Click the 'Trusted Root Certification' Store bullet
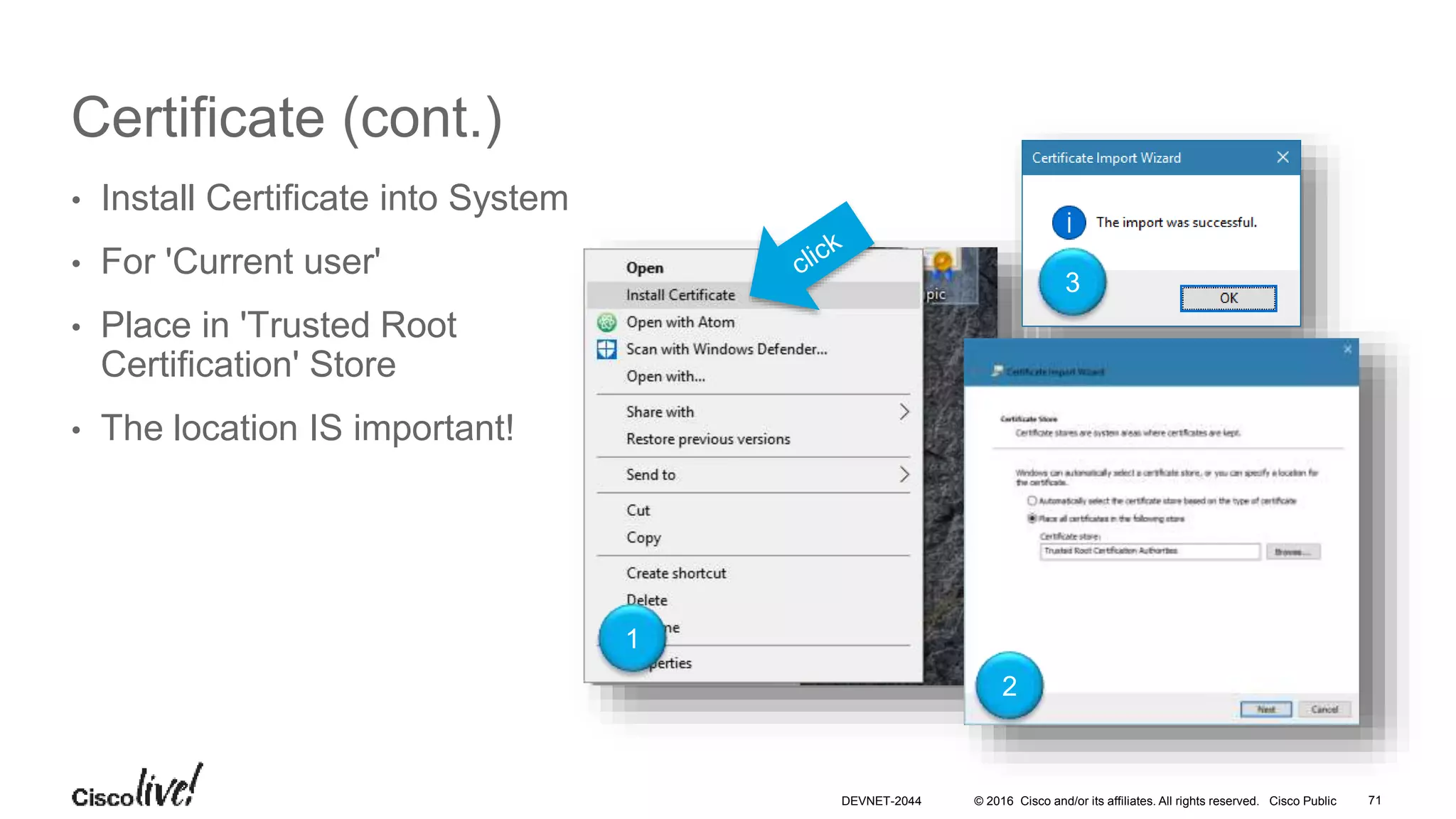Image resolution: width=1456 pixels, height=819 pixels. pos(278,345)
